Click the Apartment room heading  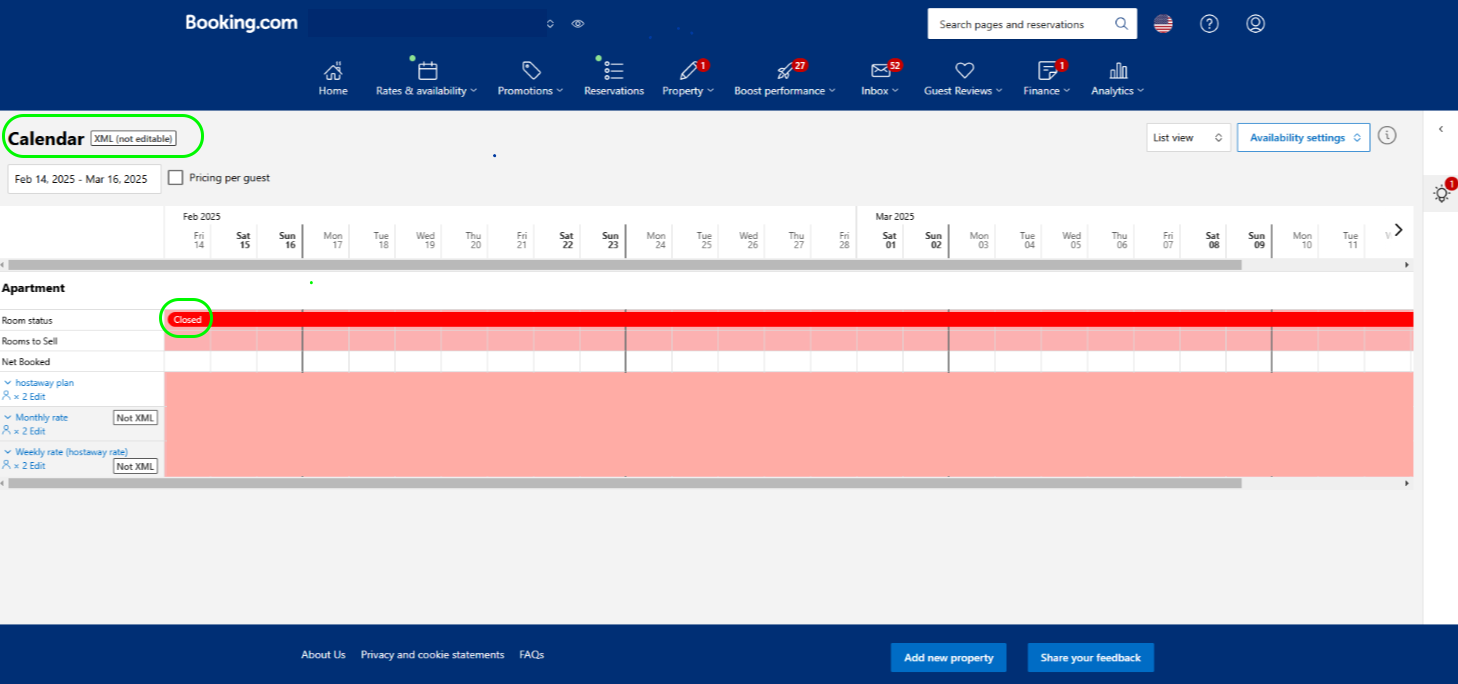point(33,288)
